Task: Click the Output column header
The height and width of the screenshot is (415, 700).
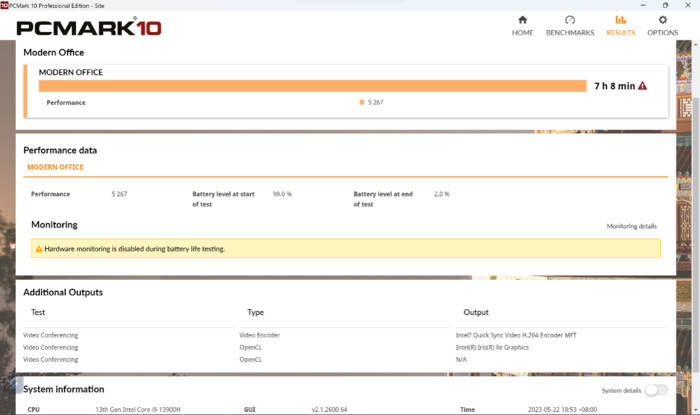Action: pos(476,312)
